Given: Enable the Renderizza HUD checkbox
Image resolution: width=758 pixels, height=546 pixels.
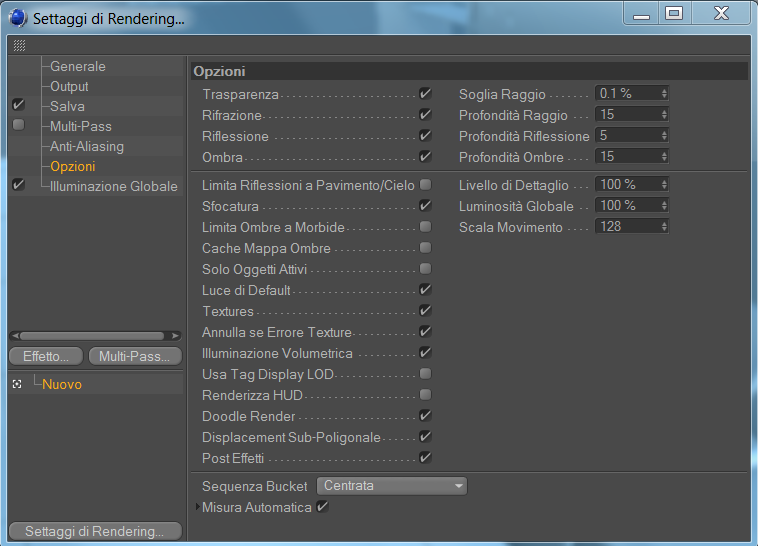Looking at the screenshot, I should pos(425,395).
